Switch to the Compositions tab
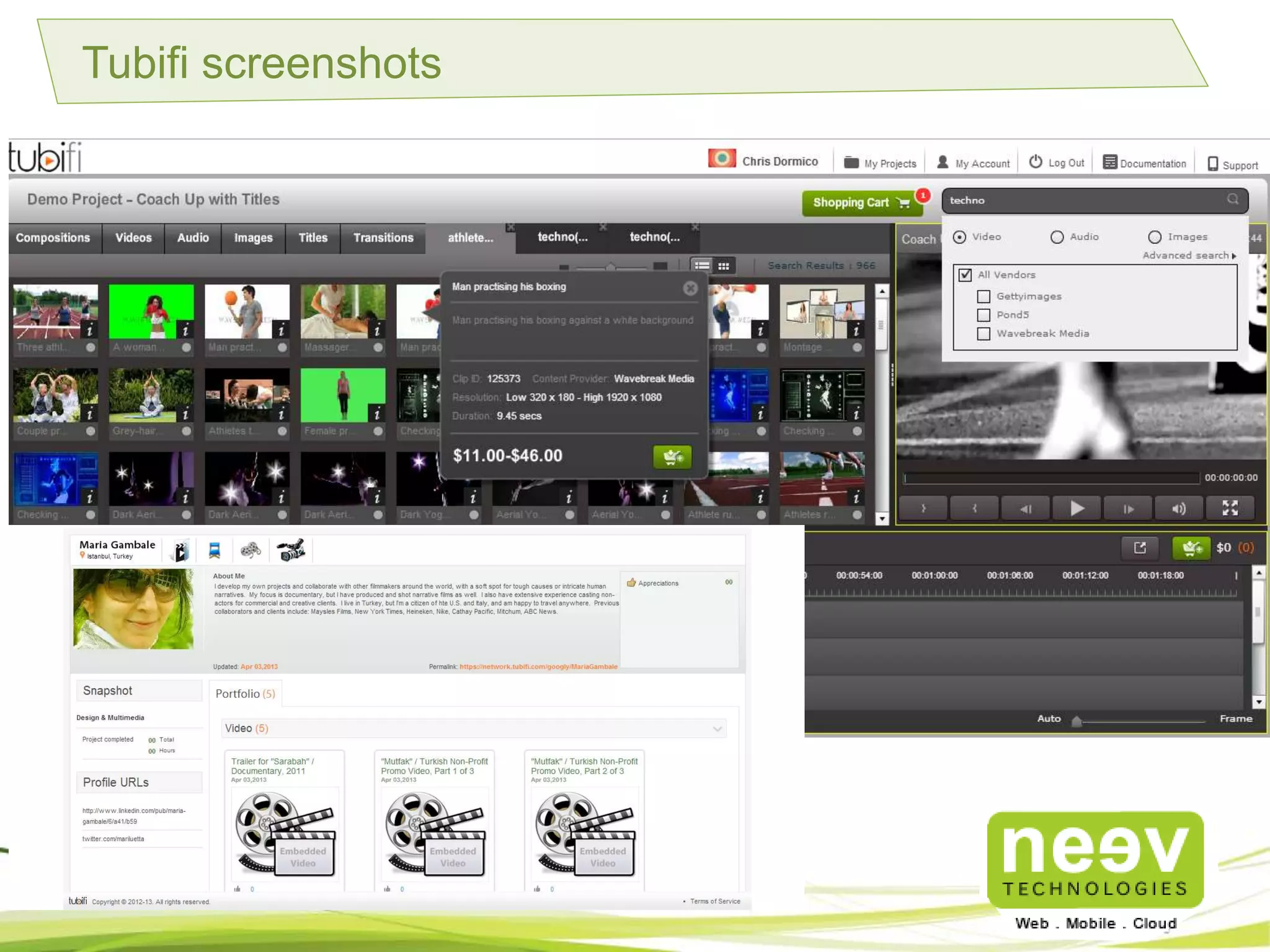 (x=53, y=238)
